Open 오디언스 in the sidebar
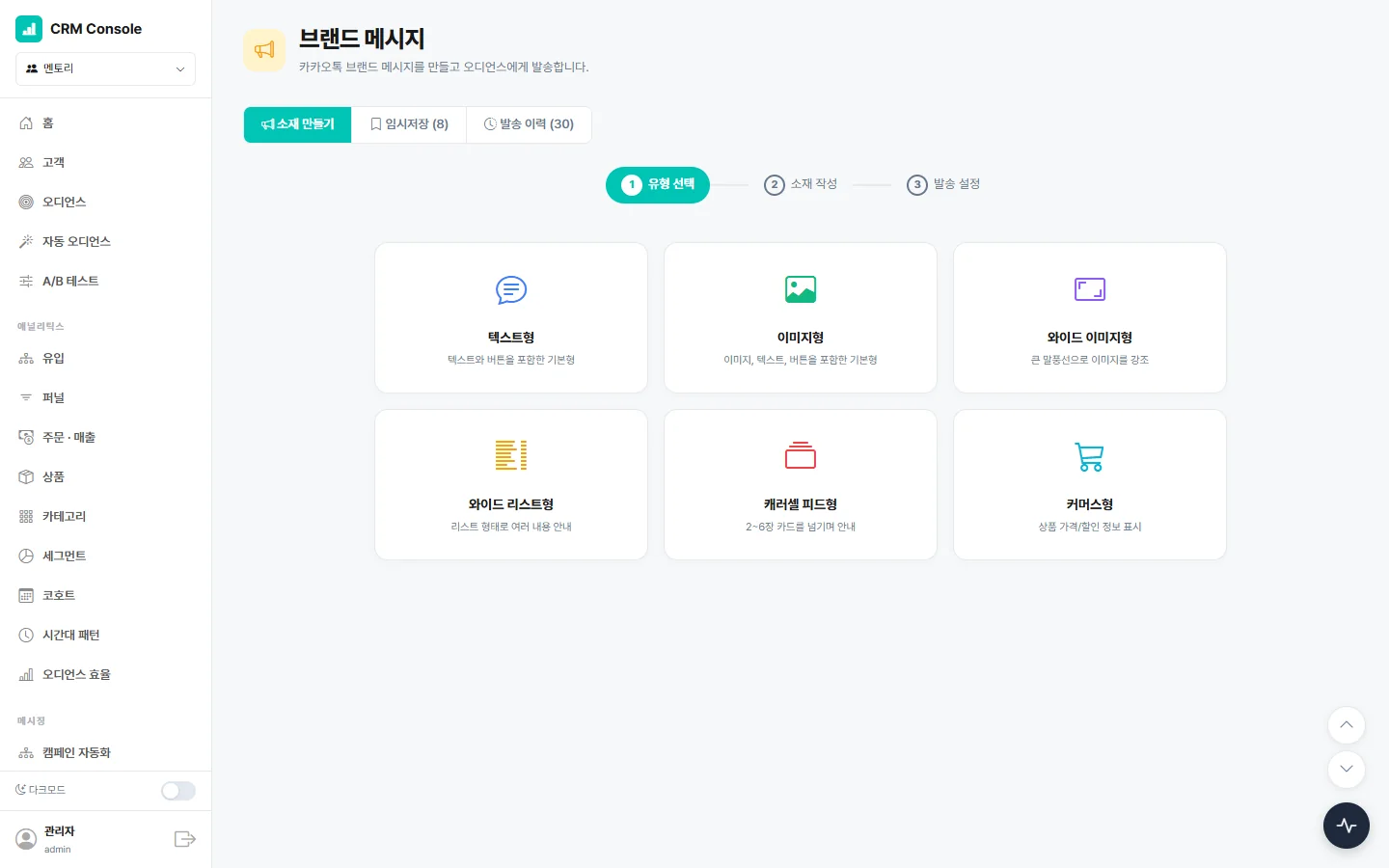The width and height of the screenshot is (1389, 868). point(106,203)
